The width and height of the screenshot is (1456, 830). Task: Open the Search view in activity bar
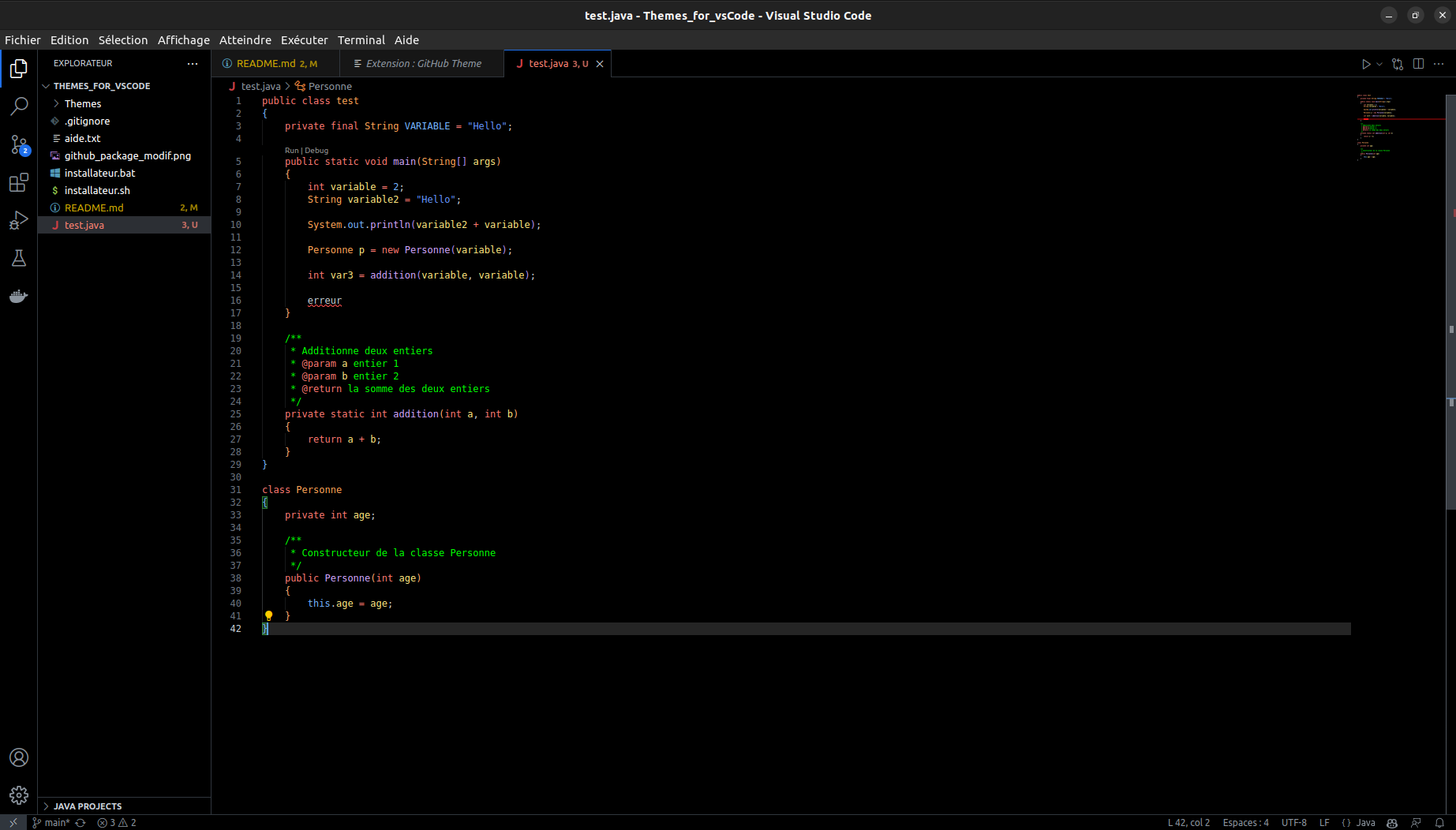[19, 106]
